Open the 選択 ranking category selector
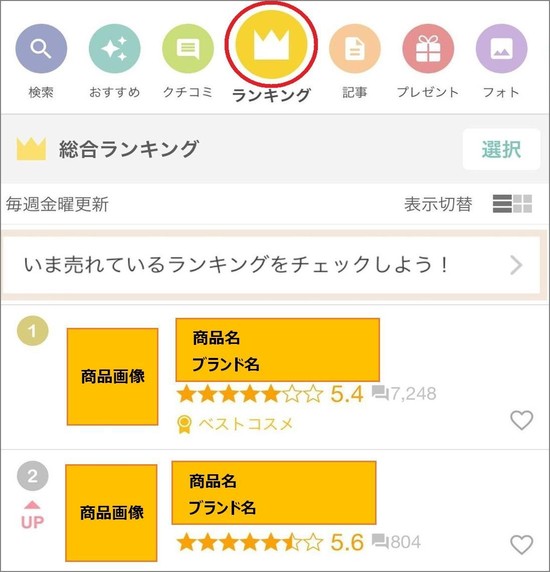This screenshot has width=550, height=572. point(501,149)
